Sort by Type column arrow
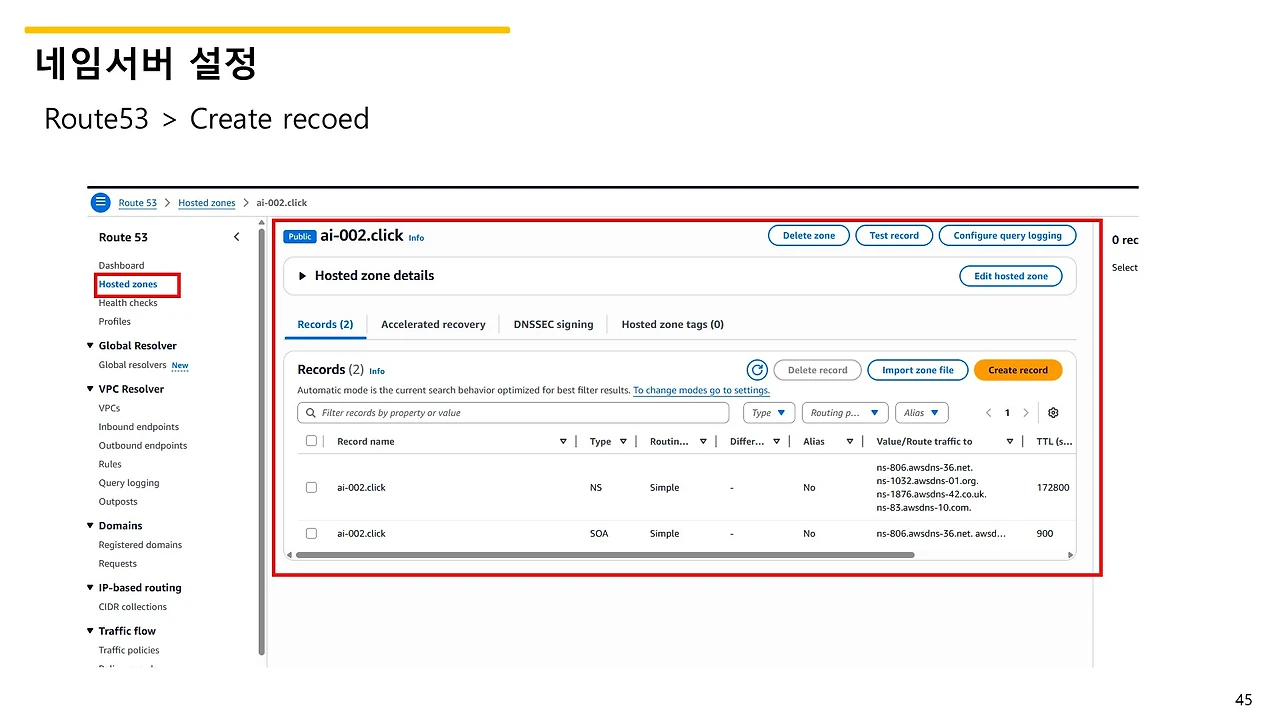1280x720 pixels. click(623, 441)
